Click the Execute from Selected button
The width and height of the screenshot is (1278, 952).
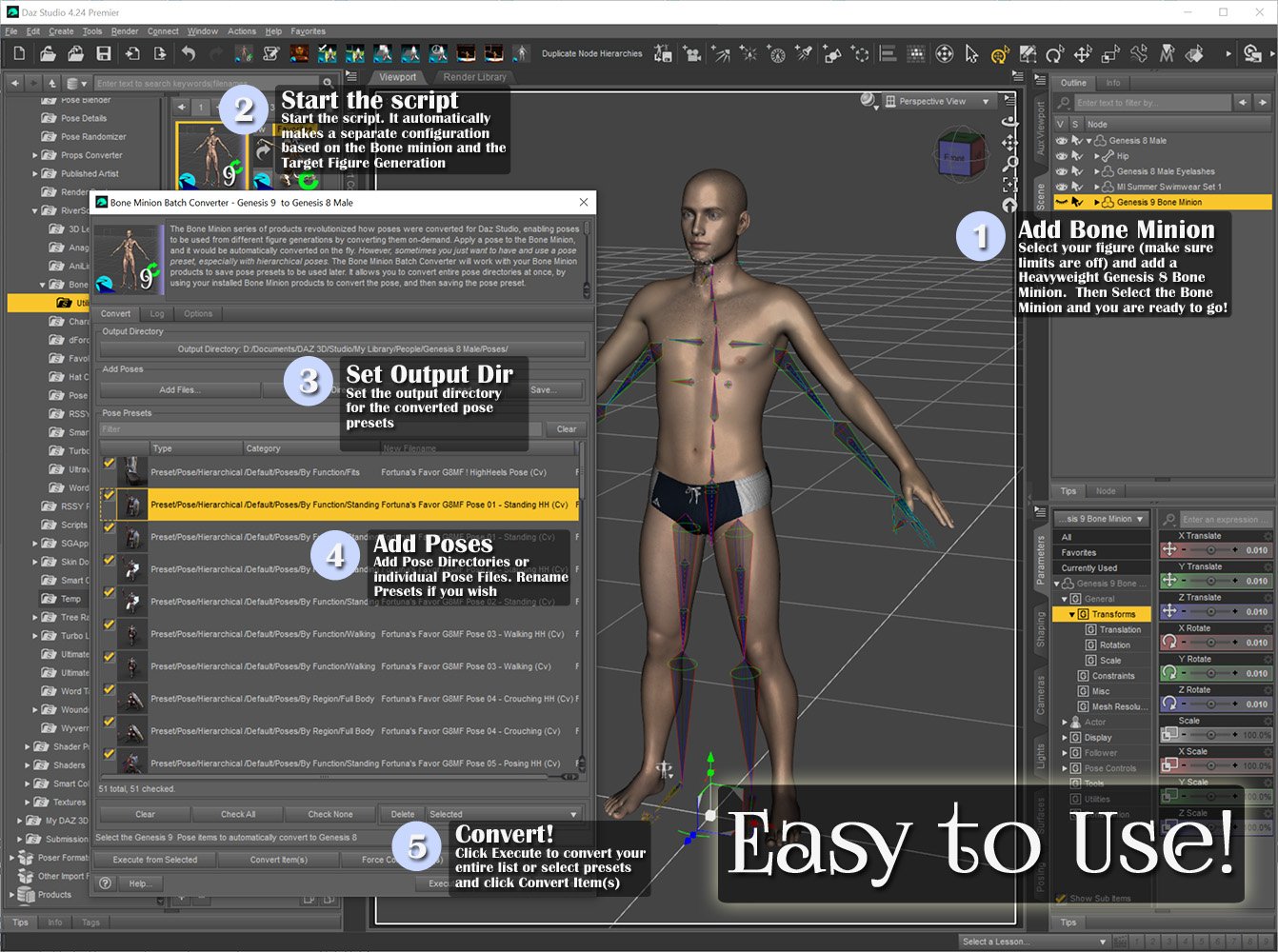tap(155, 860)
